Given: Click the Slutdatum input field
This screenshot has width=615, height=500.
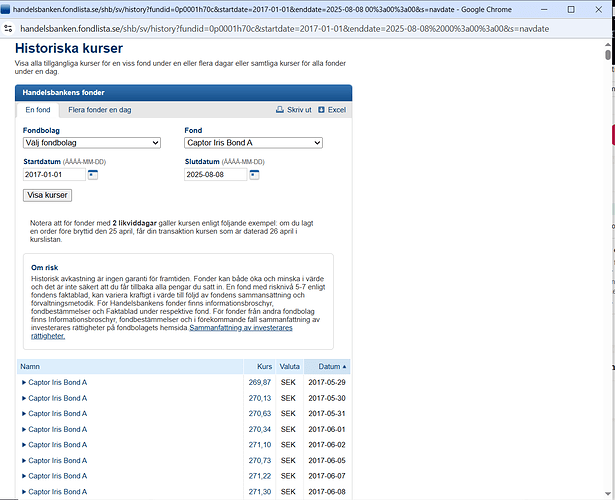Looking at the screenshot, I should coord(216,175).
